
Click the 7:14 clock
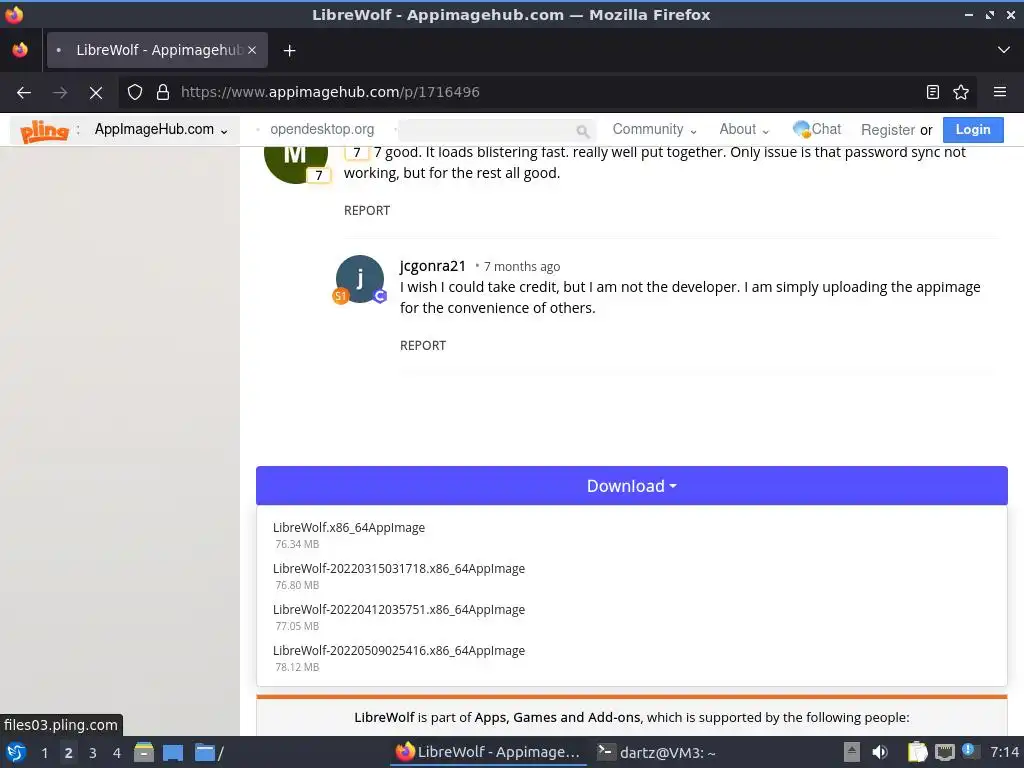[1004, 752]
